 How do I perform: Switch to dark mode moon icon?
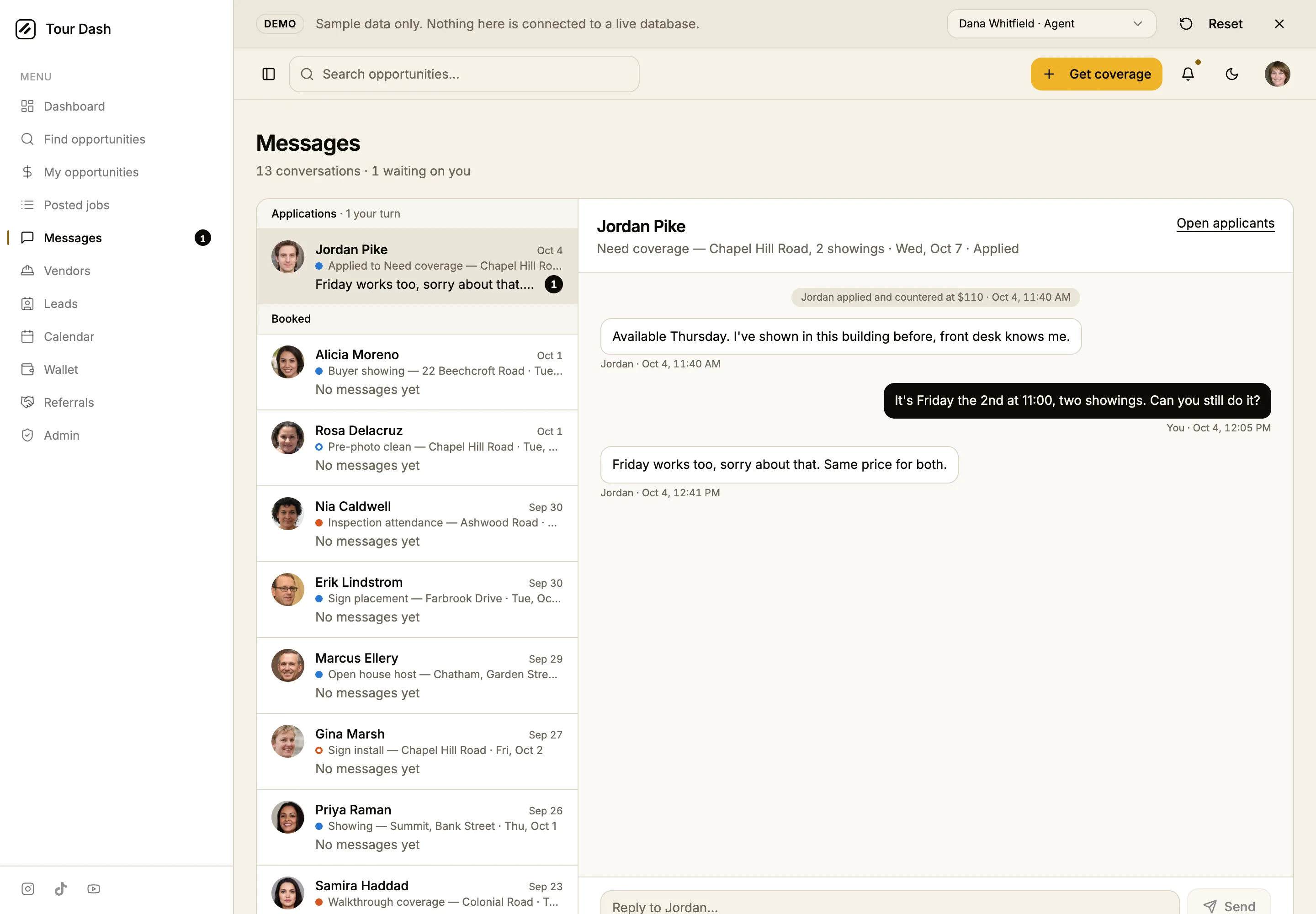1232,74
